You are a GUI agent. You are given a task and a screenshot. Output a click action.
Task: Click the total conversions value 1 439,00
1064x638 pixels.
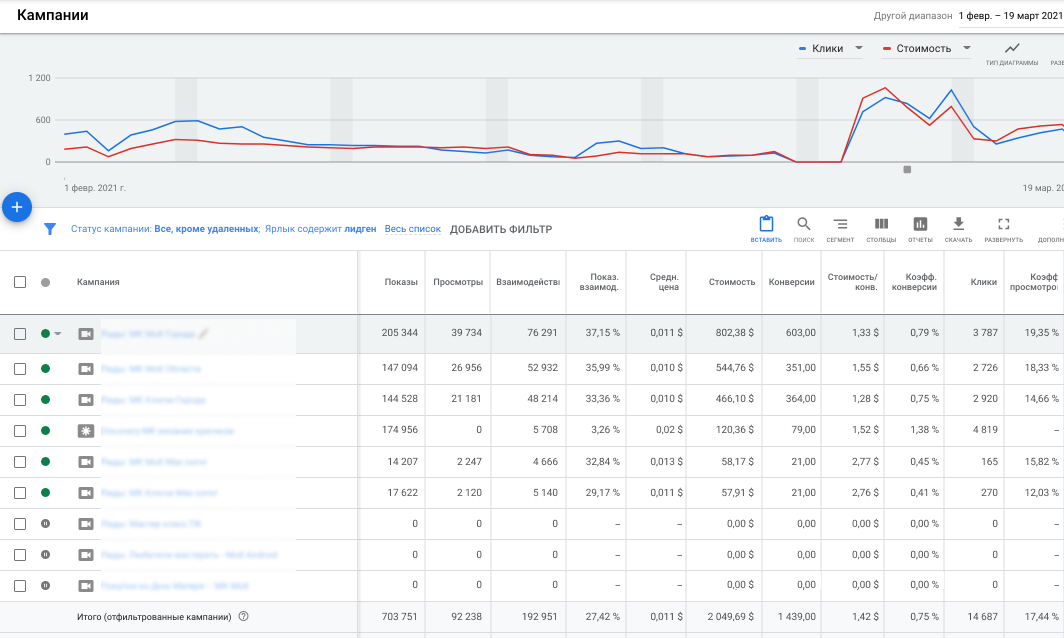pyautogui.click(x=797, y=616)
